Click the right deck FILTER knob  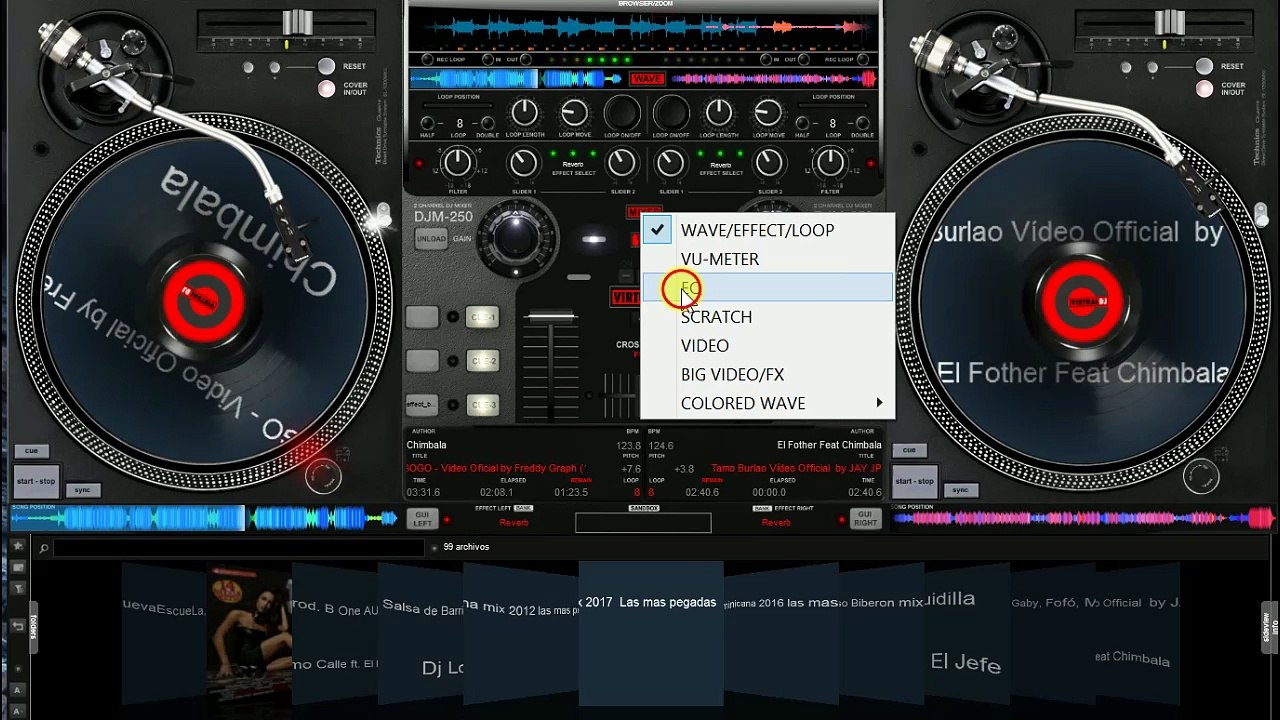coord(831,162)
